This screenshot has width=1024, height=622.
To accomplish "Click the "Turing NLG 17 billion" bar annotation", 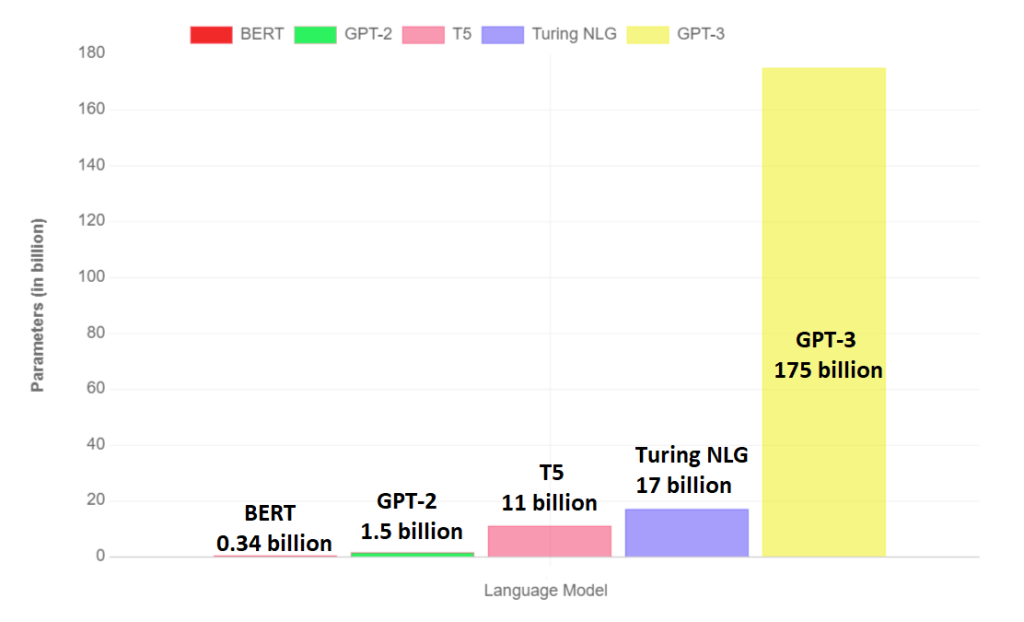I will 692,470.
